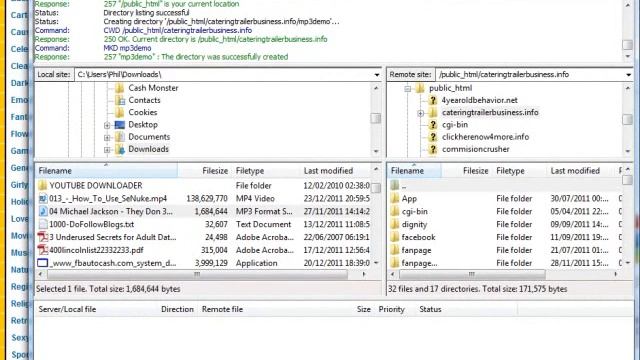Screen dimensions: 640x360
Task: Select 'clickherenow4more.info' in remote tree
Action: (x=485, y=137)
